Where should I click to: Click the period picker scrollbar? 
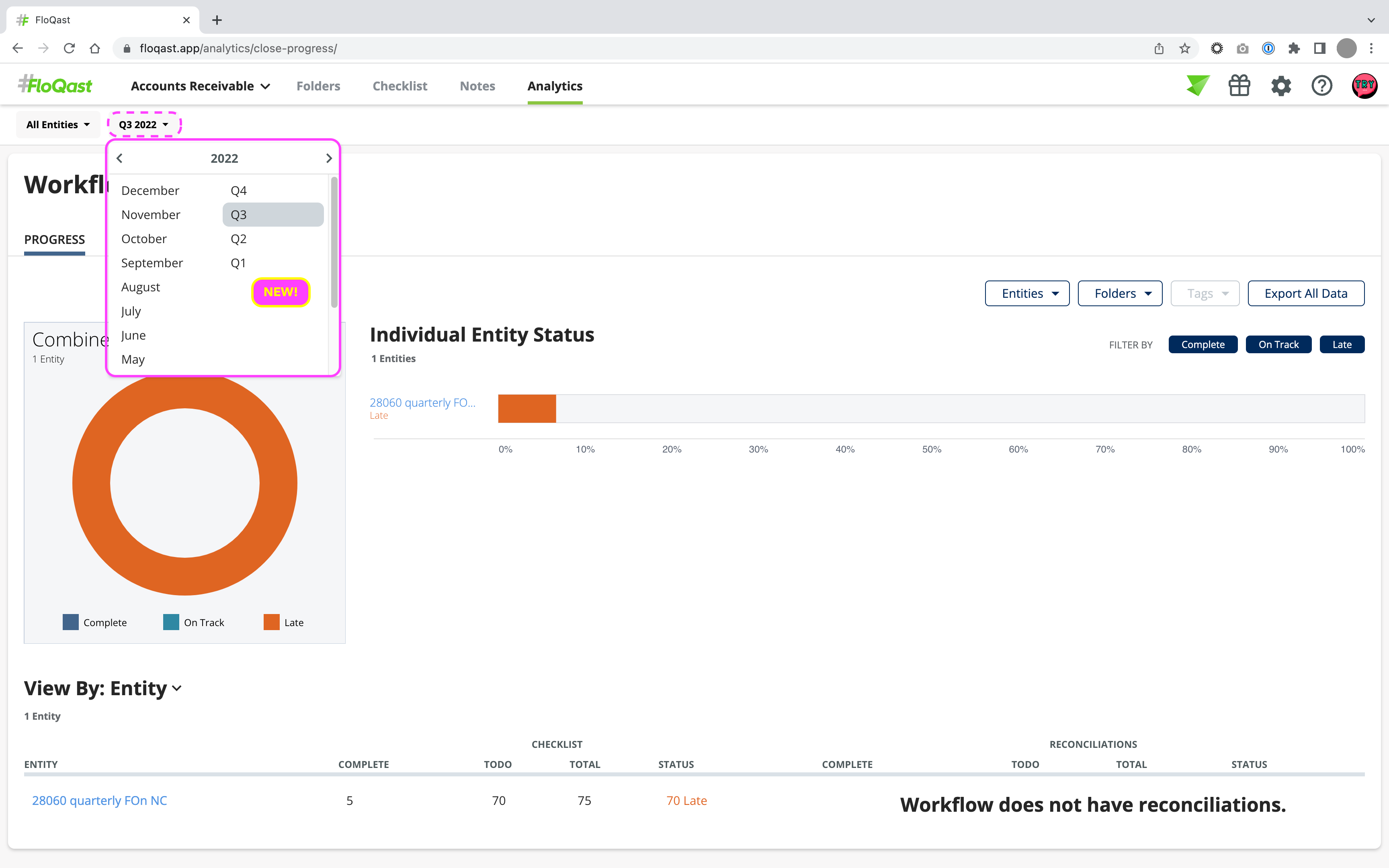point(334,242)
